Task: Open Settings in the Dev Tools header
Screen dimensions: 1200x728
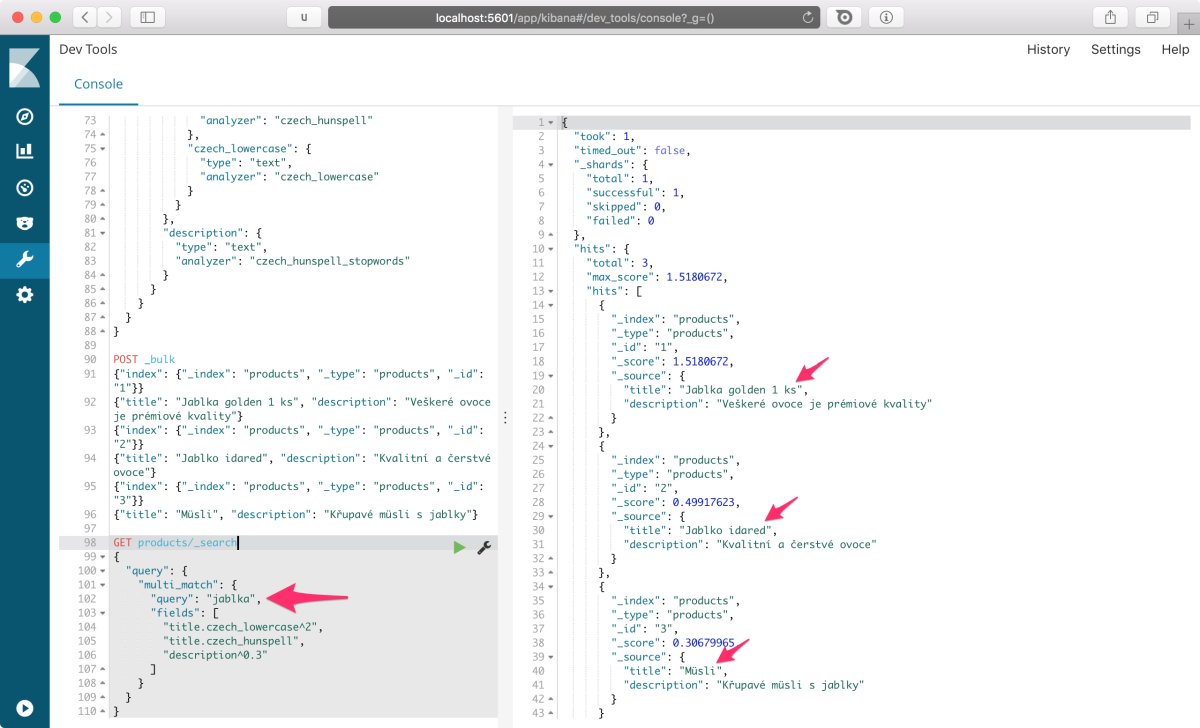Action: coord(1115,49)
